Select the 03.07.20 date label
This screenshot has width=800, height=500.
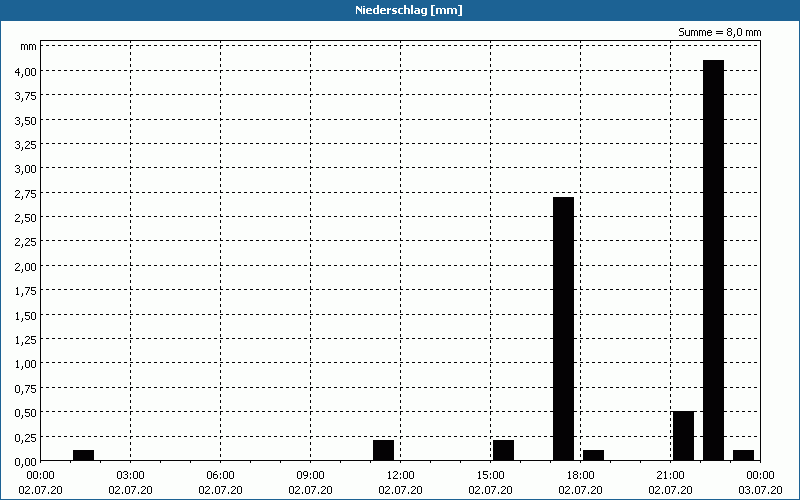(760, 490)
